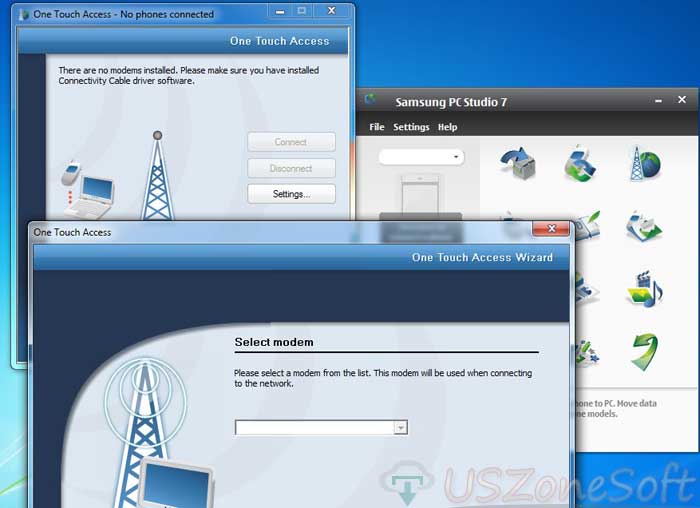Click the greyed Disconnect button
Image resolution: width=700 pixels, height=508 pixels.
coord(292,168)
